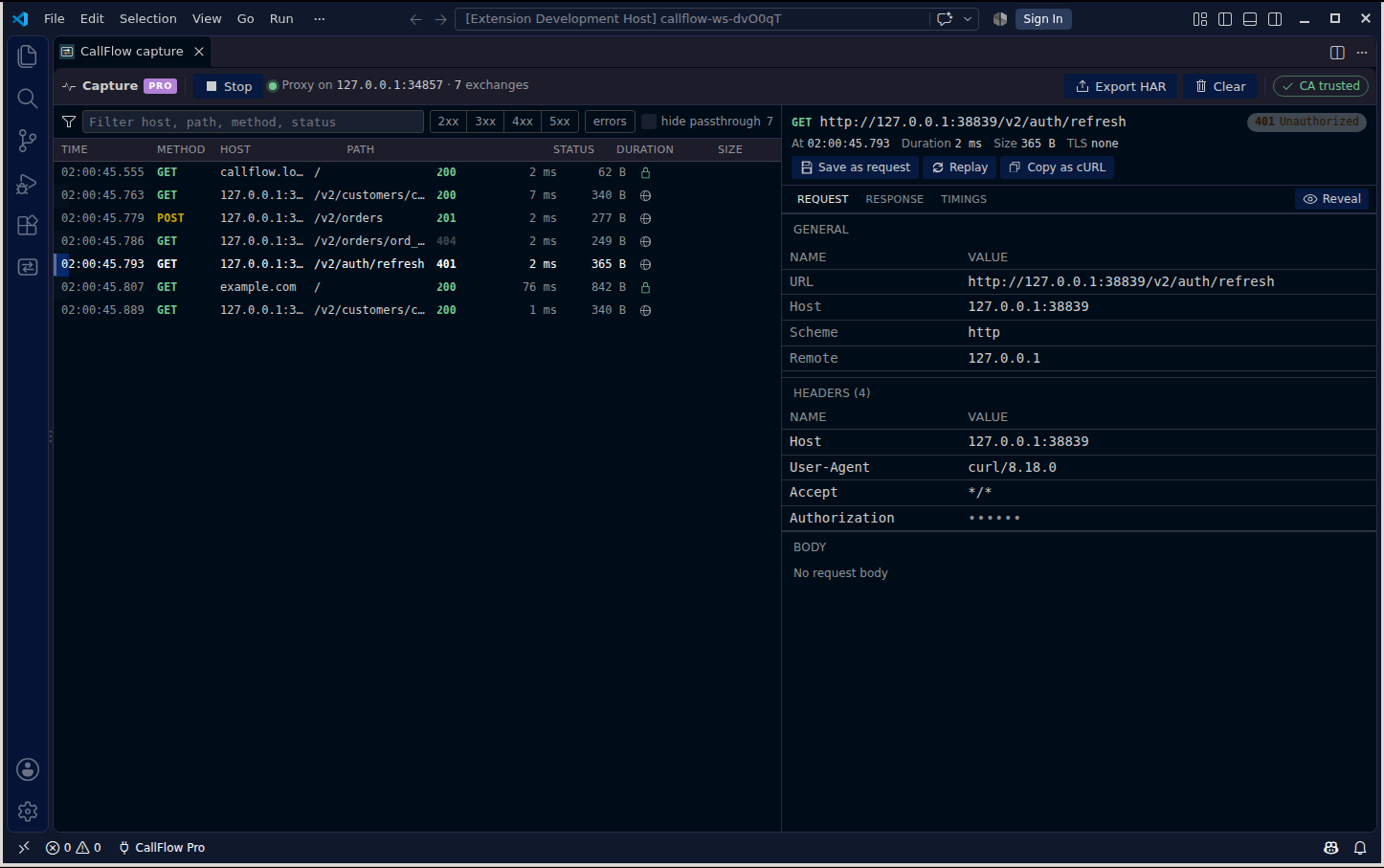The image size is (1384, 868).
Task: Click the masked Authorization header value
Action: (994, 518)
